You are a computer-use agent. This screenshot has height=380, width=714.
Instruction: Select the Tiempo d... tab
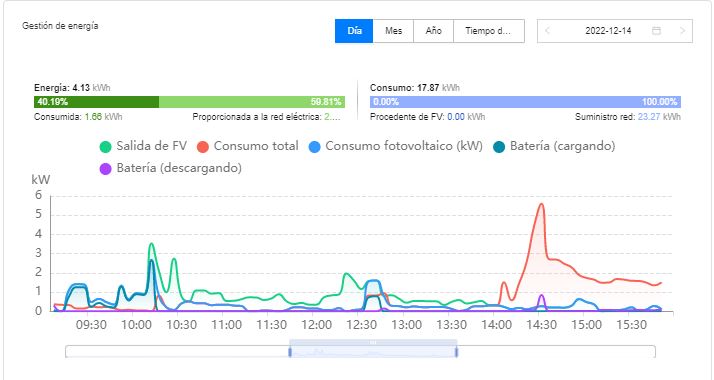pyautogui.click(x=489, y=31)
